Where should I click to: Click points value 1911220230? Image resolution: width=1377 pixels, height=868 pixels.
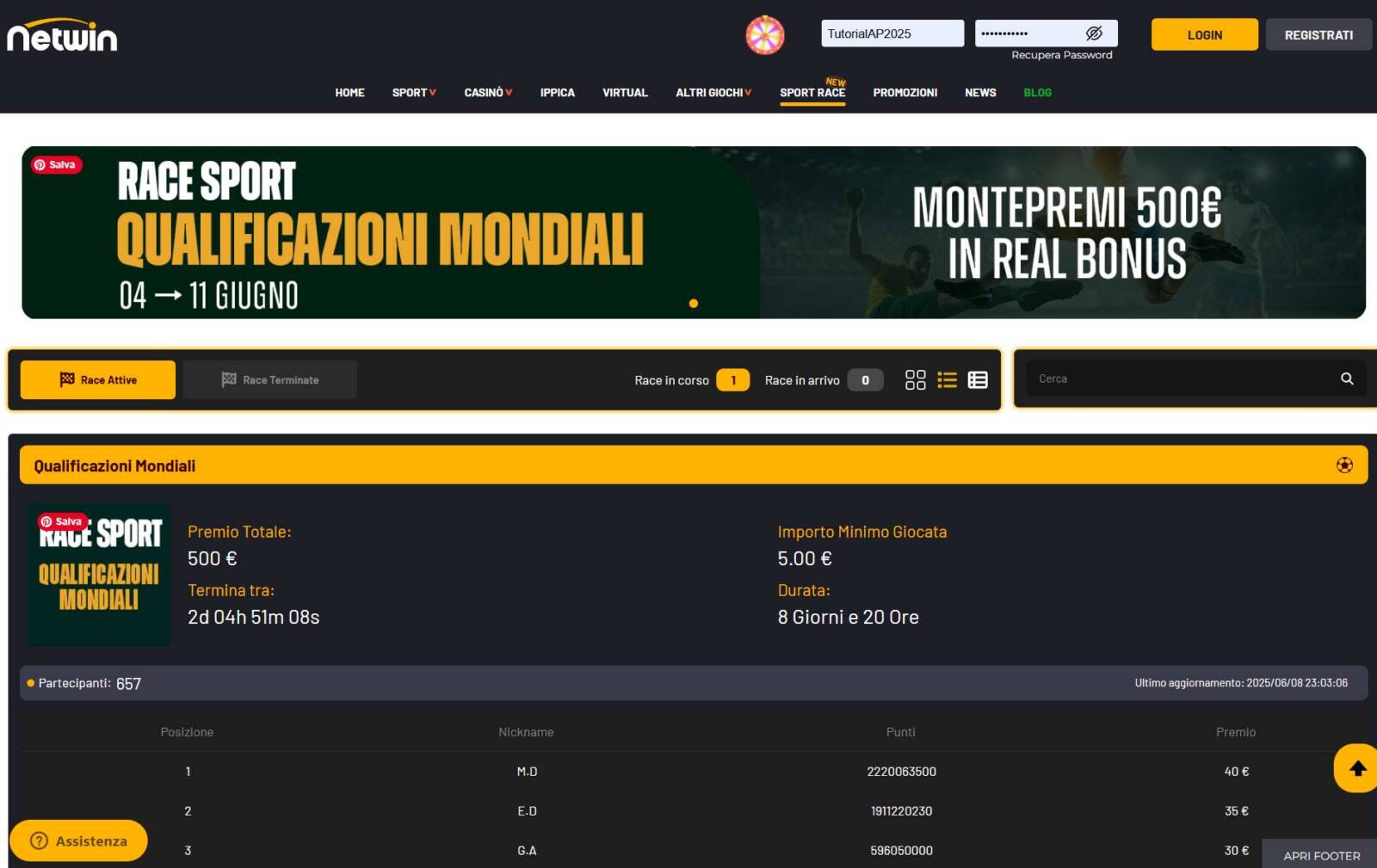[x=901, y=811]
